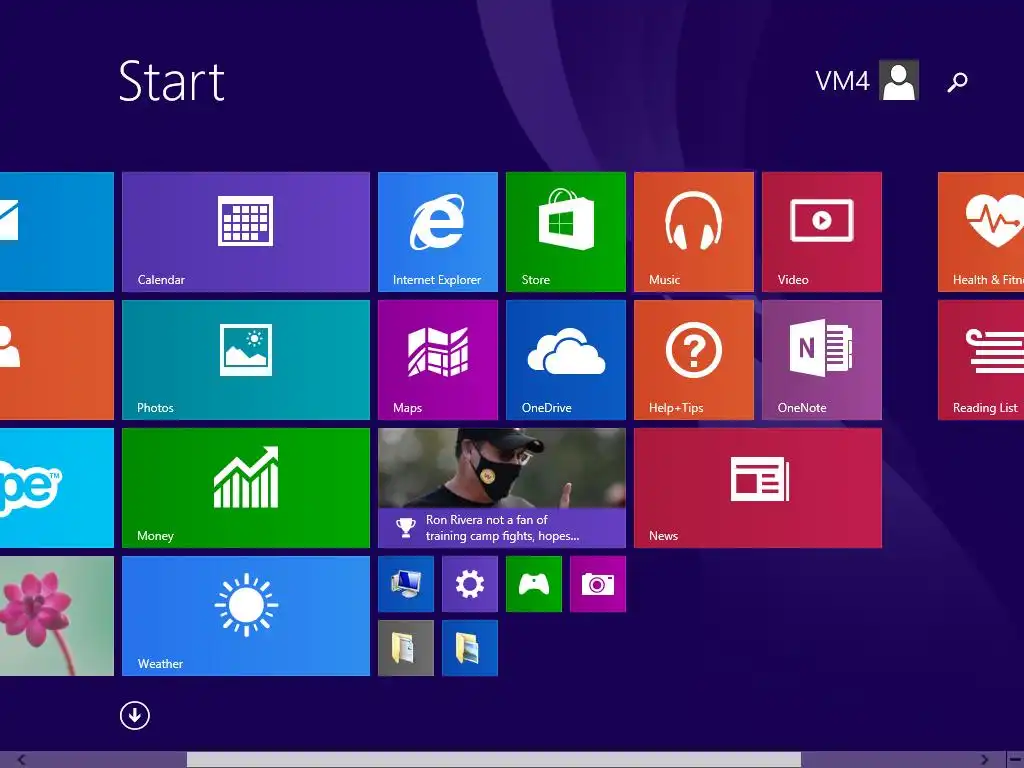The image size is (1024, 768).
Task: Click the scrollbar right arrow
Action: click(984, 760)
